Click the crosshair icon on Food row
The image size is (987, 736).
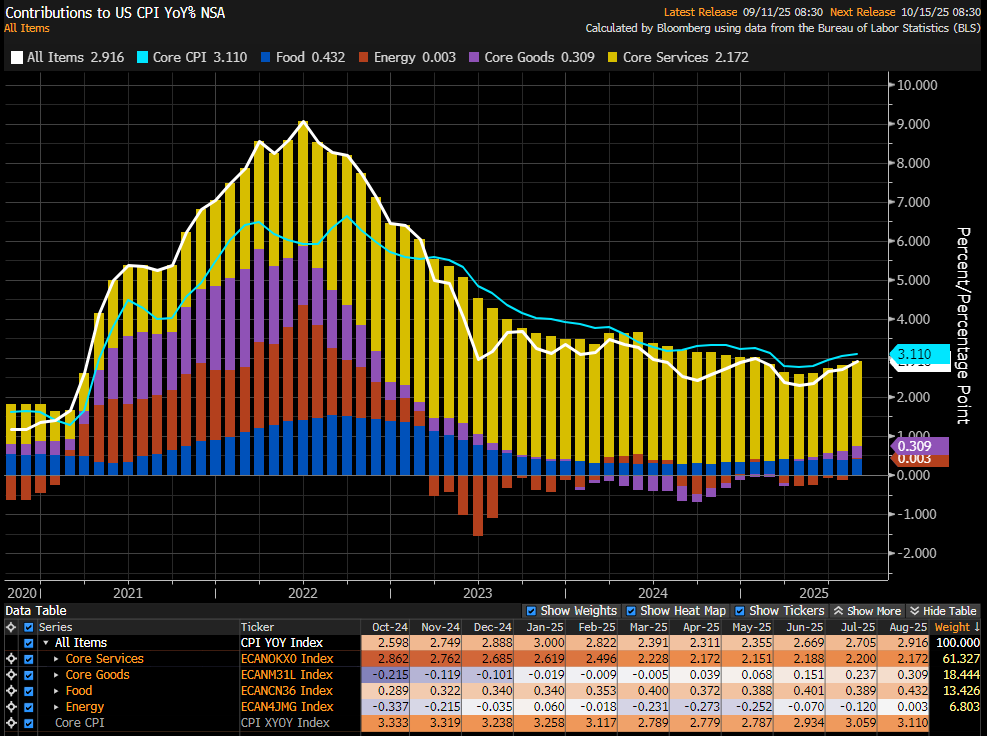11,691
